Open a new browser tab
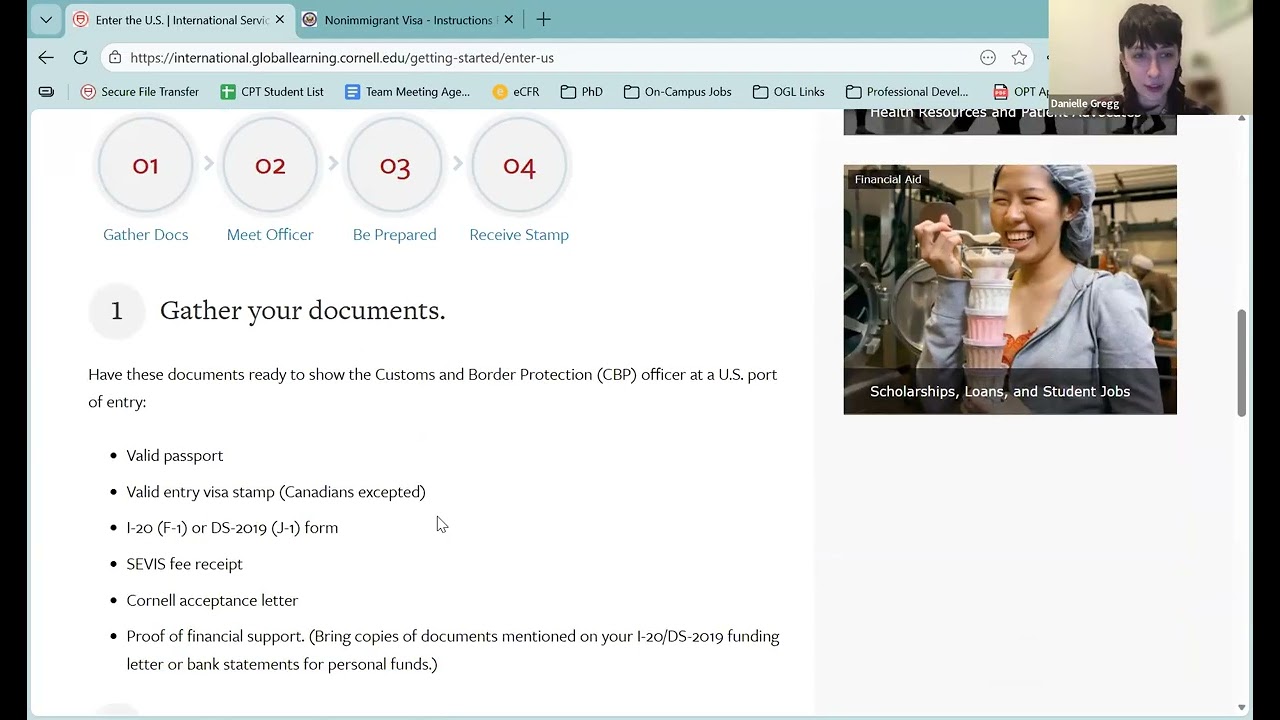 coord(543,19)
